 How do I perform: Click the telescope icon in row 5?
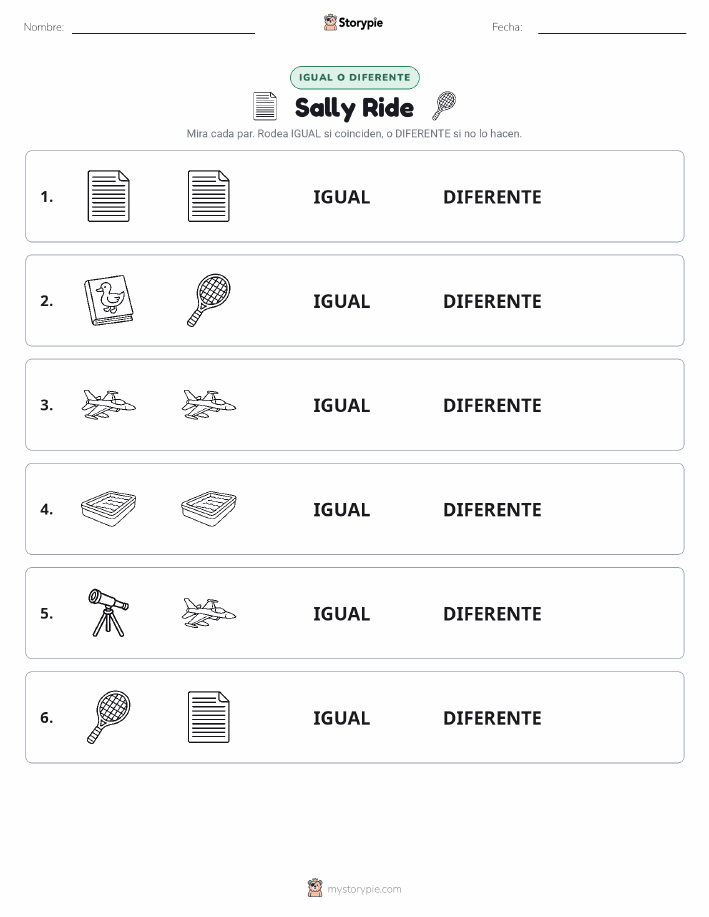coord(108,612)
